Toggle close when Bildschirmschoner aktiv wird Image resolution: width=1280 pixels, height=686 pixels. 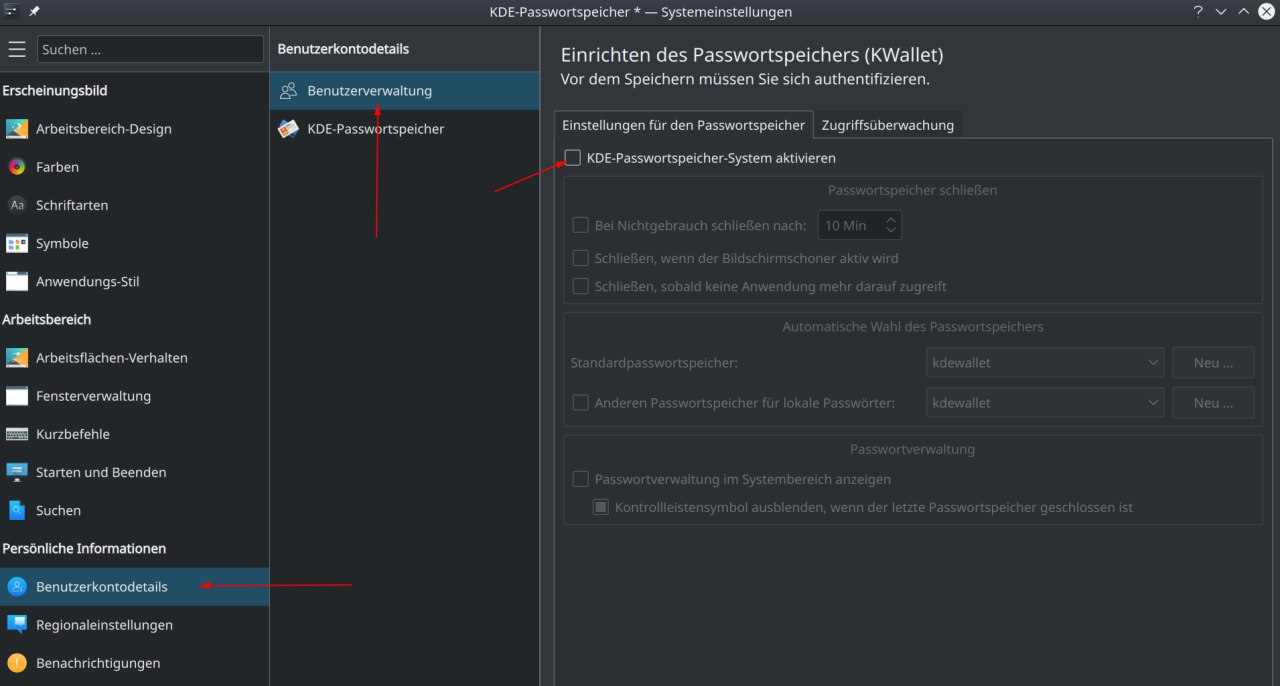coord(580,258)
